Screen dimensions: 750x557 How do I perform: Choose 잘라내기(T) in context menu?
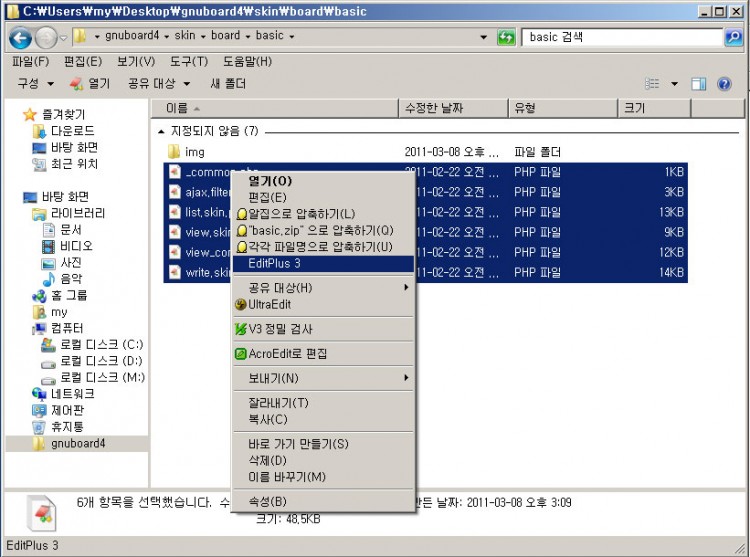(x=323, y=403)
